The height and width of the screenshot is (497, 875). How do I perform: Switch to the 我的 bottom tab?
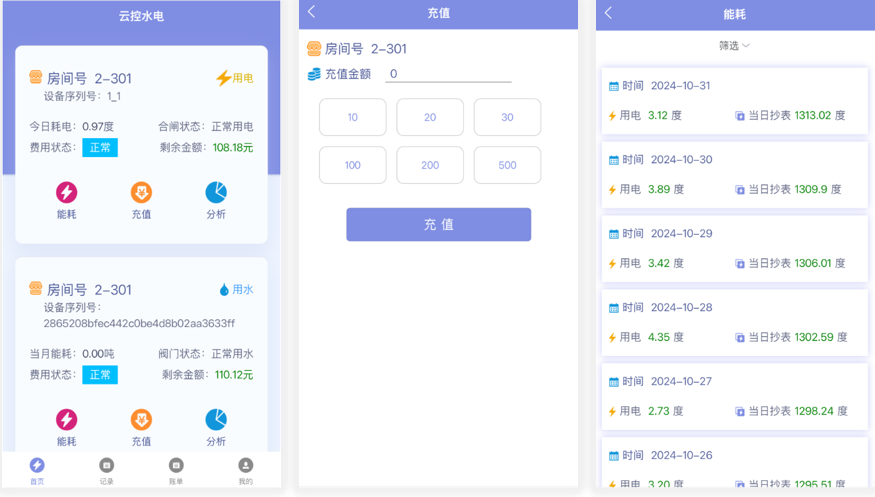(x=246, y=470)
